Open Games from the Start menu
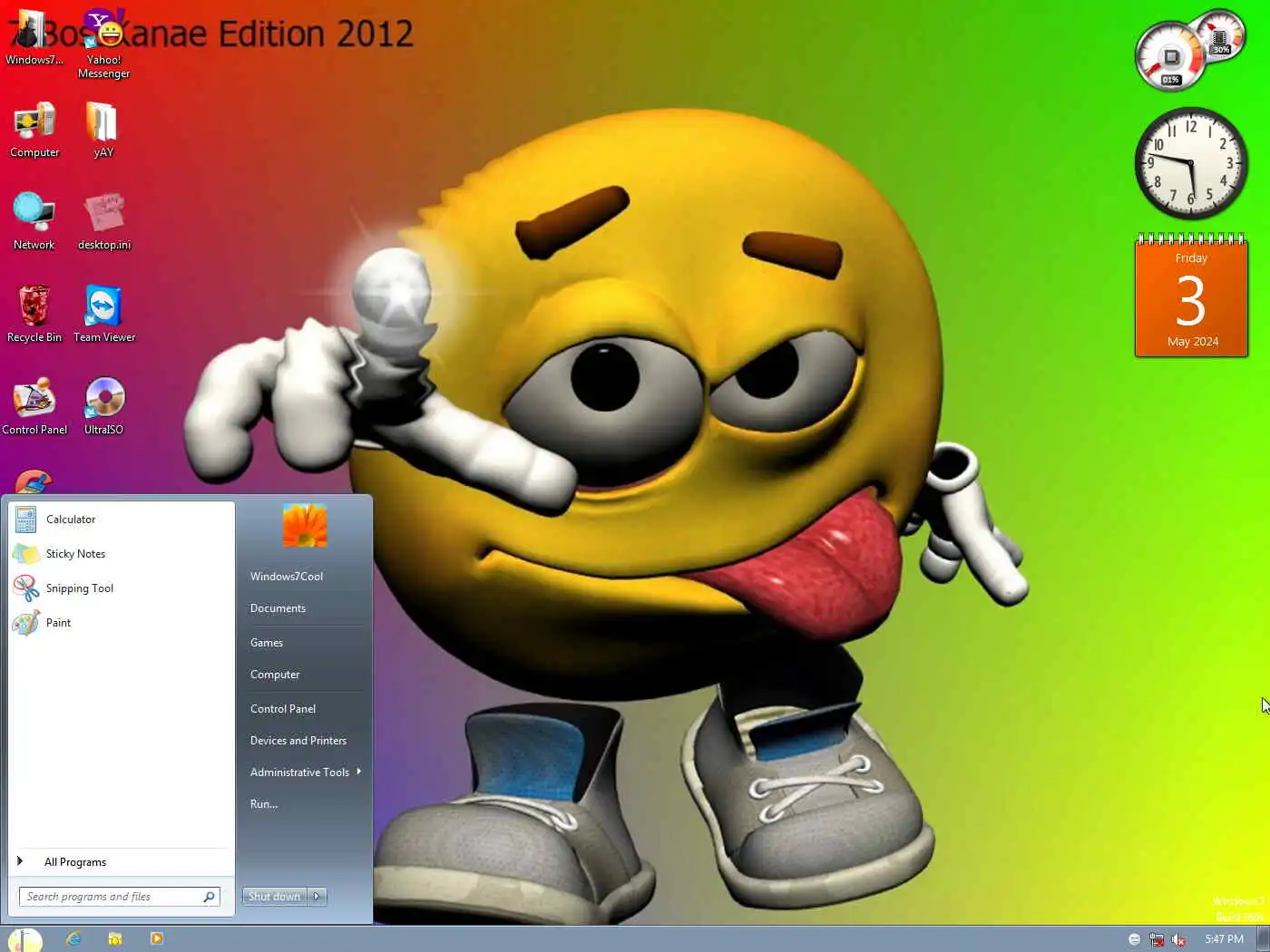The height and width of the screenshot is (952, 1270). (267, 643)
